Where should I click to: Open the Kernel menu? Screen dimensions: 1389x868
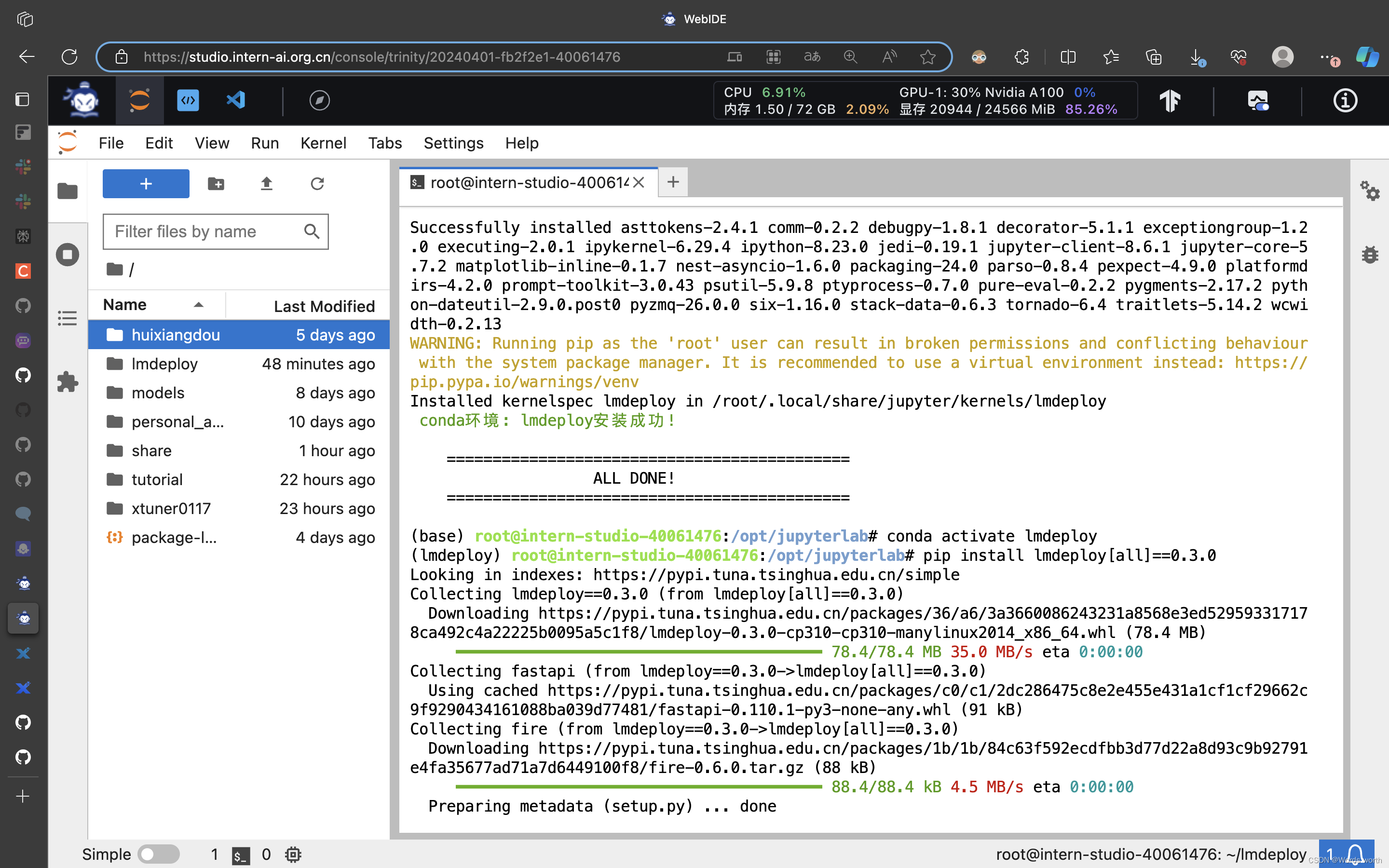(x=323, y=143)
